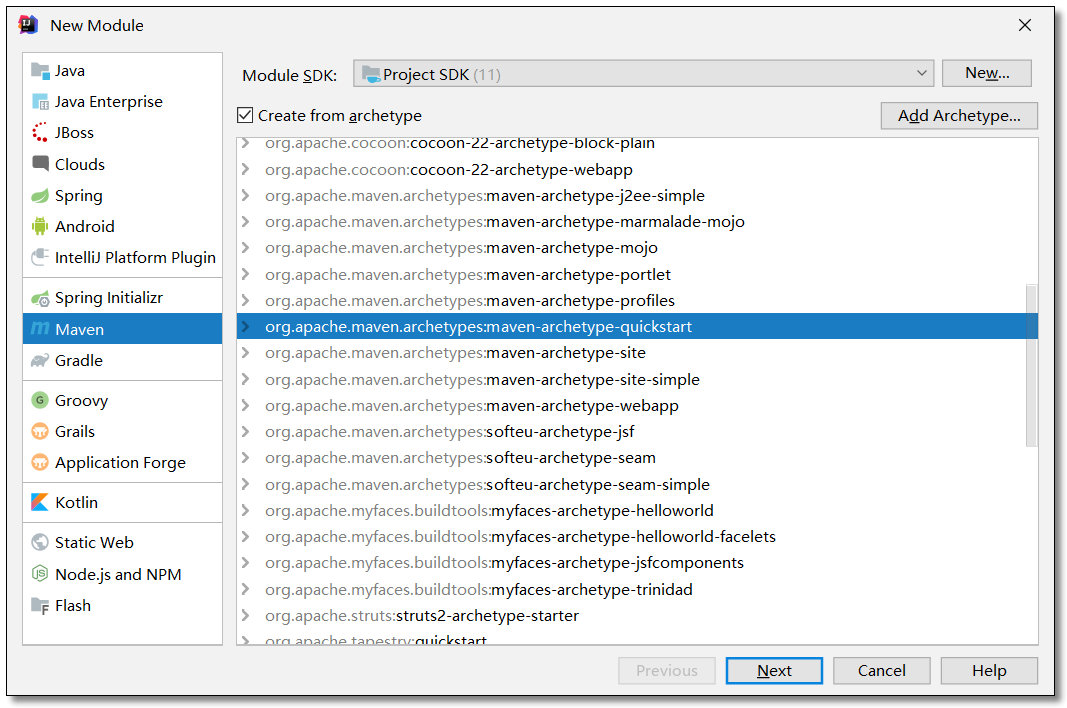
Task: Expand the struts2-archetype-starter entry arrow
Action: tap(246, 616)
